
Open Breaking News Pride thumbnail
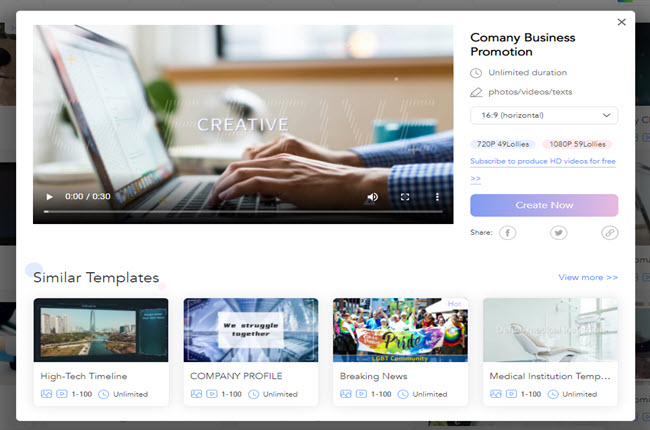tap(400, 330)
